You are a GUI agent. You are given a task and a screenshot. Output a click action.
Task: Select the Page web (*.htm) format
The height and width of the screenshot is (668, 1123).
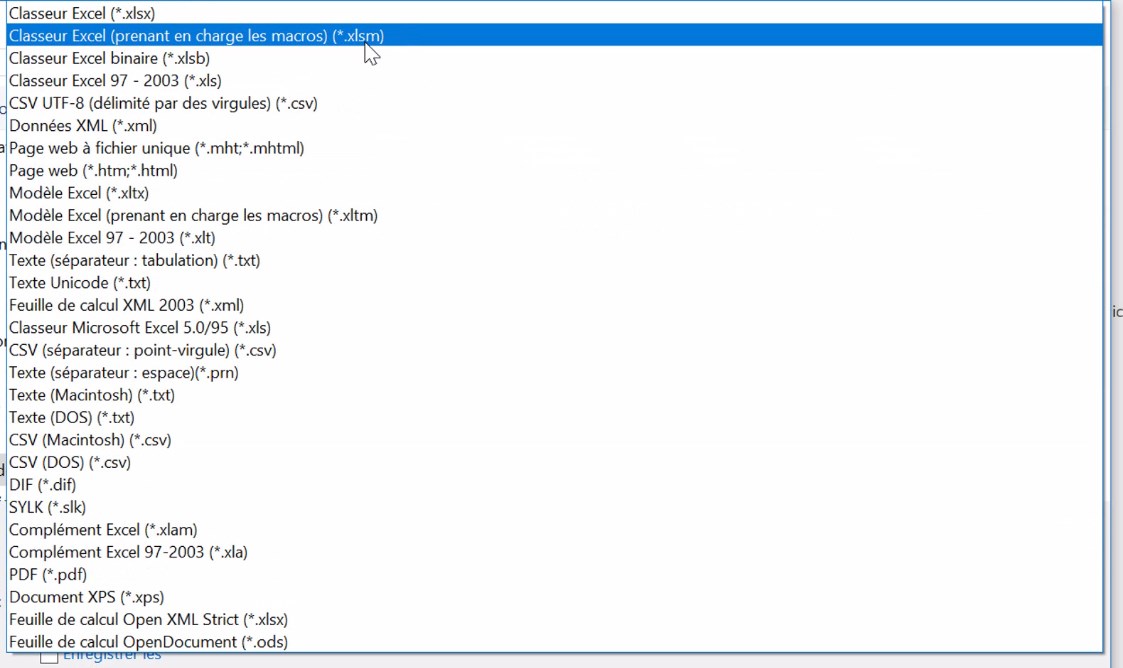(92, 170)
